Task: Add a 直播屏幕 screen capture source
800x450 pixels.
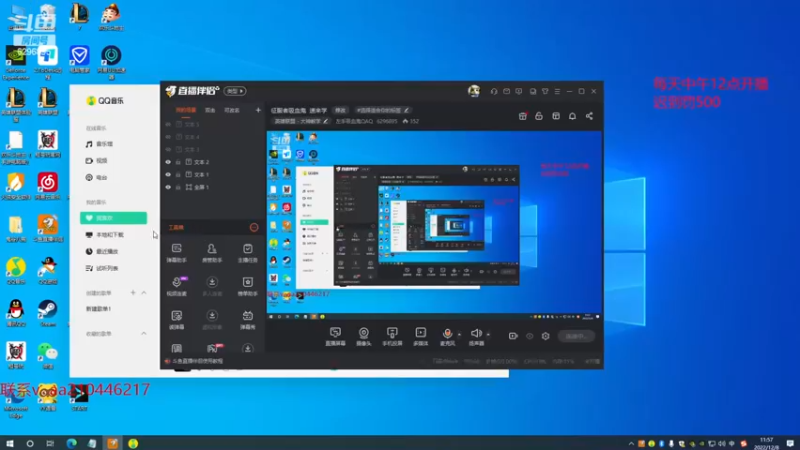Action: [335, 336]
